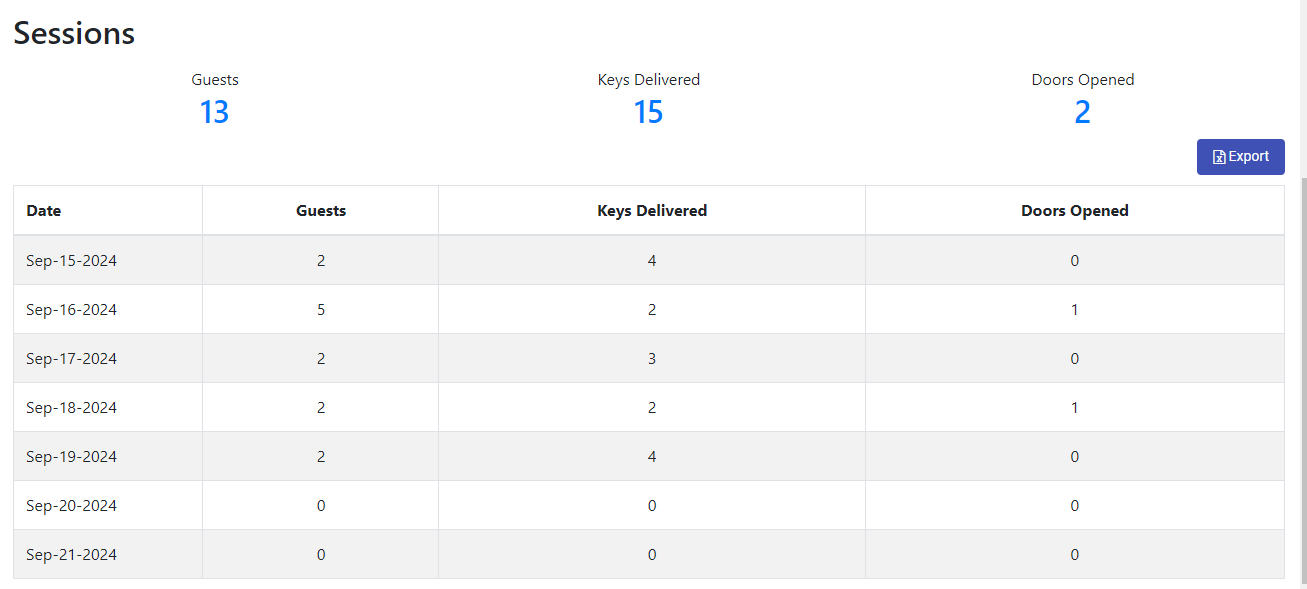Select the Sep-16-2024 date cell
This screenshot has height=589, width=1307.
coord(72,310)
